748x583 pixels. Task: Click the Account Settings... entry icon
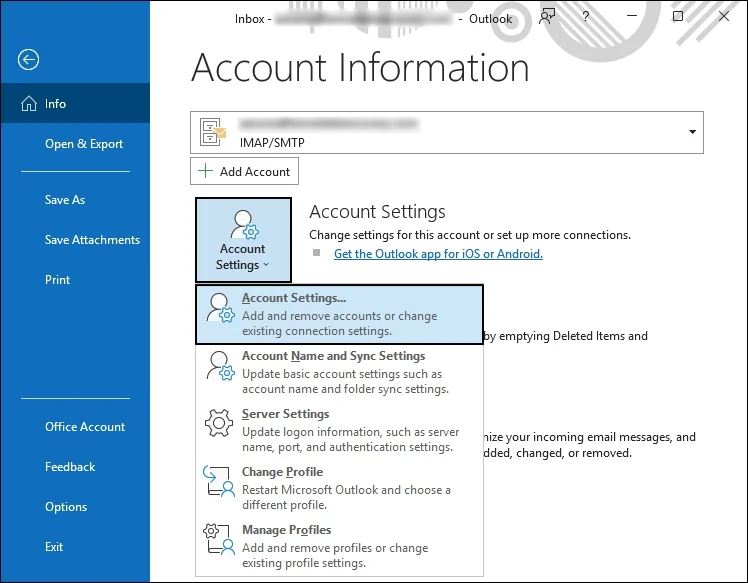click(x=220, y=308)
